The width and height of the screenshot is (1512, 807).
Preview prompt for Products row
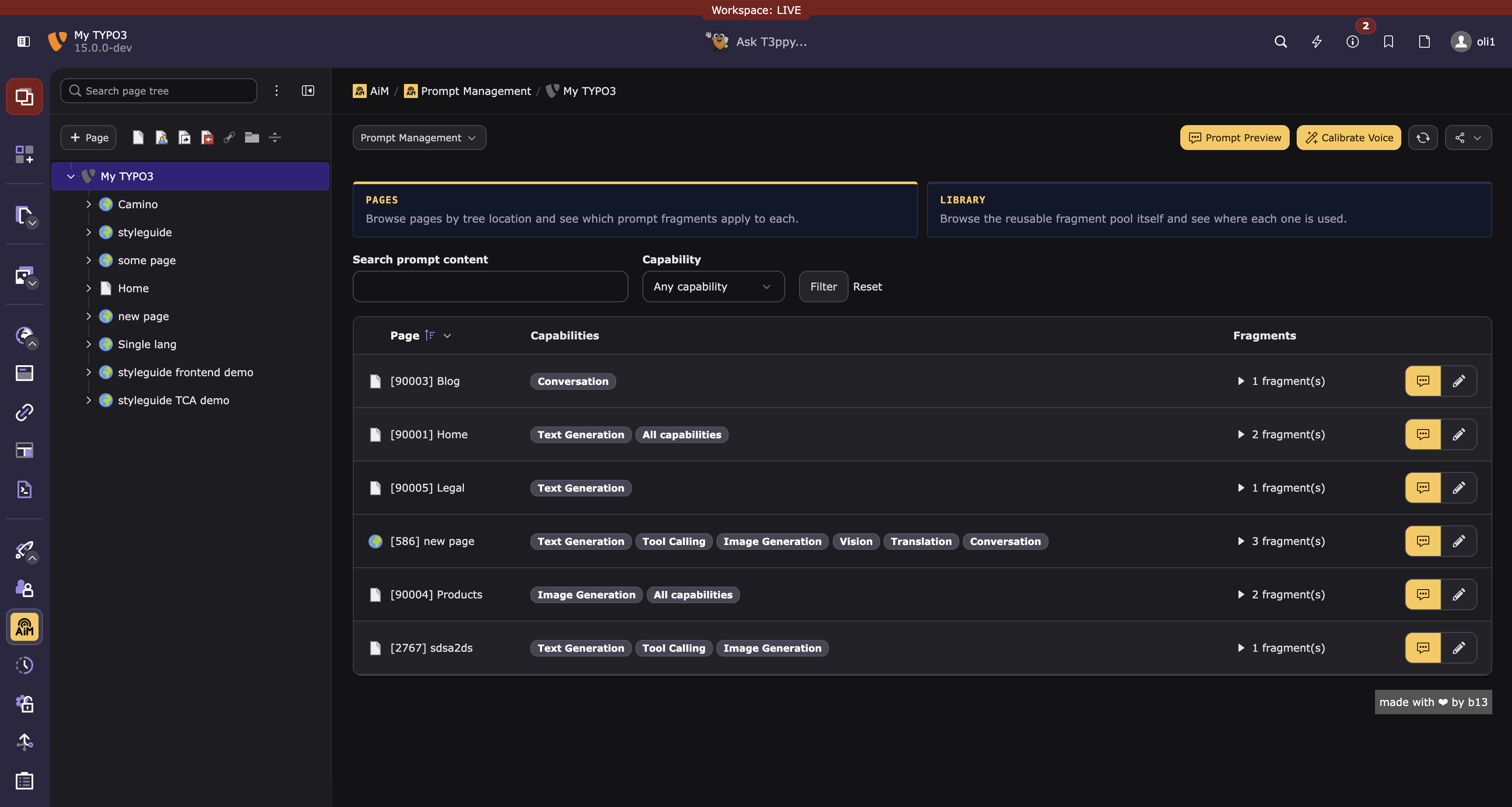1423,595
